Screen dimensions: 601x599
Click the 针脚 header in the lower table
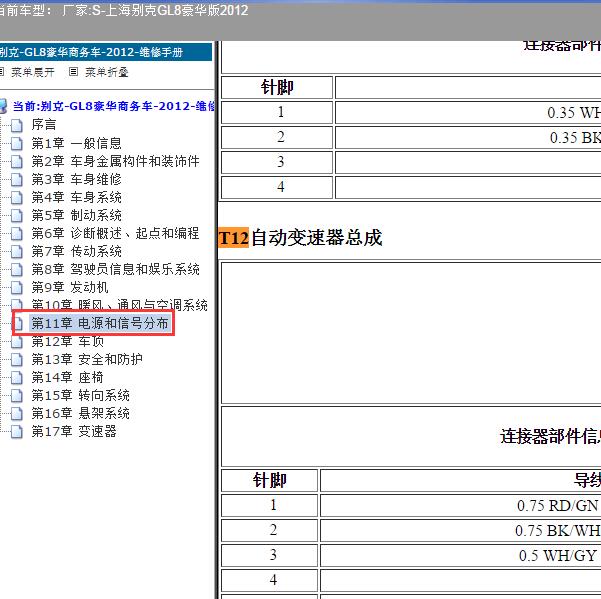click(269, 480)
